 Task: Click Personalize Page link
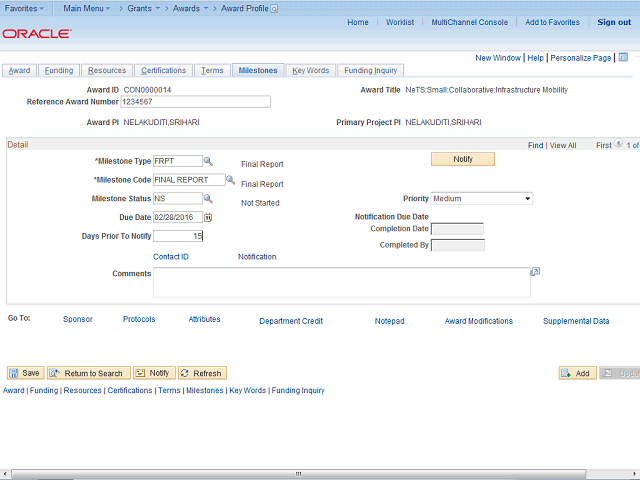[580, 58]
